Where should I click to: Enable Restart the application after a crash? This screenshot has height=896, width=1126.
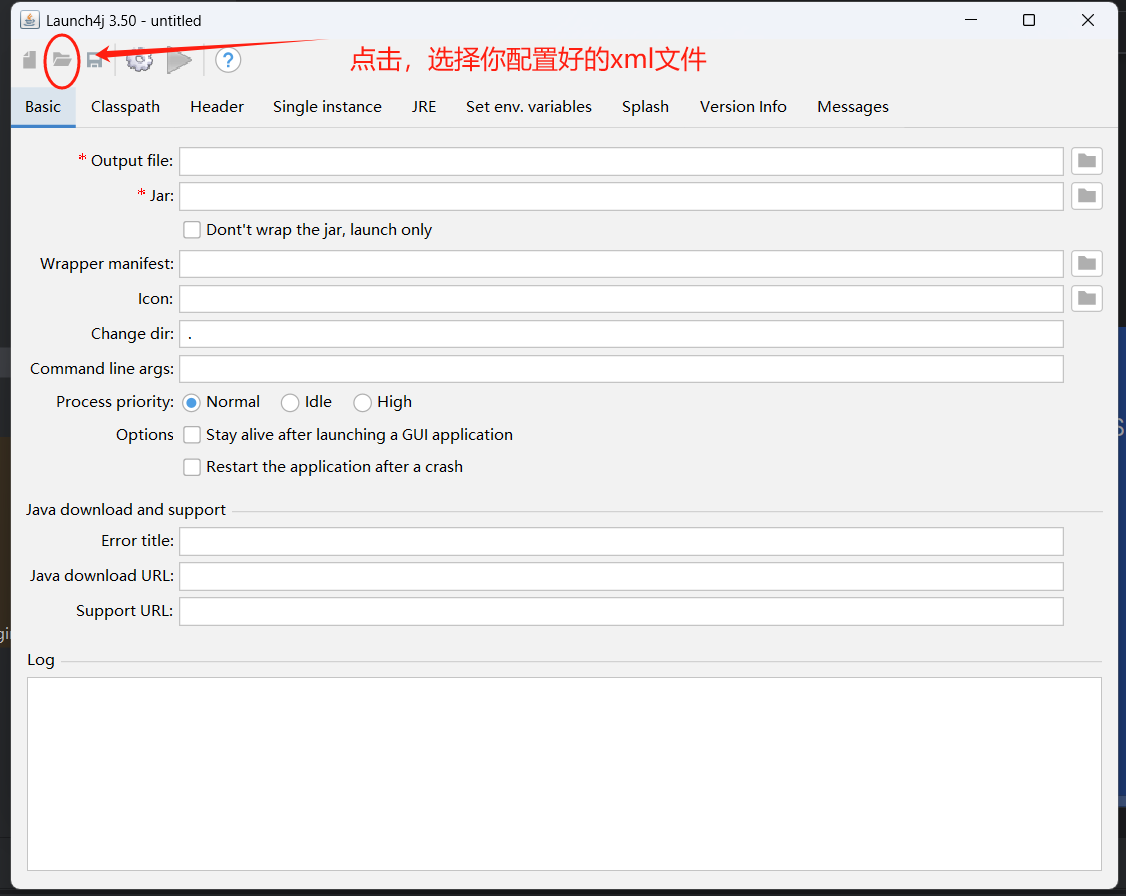192,467
